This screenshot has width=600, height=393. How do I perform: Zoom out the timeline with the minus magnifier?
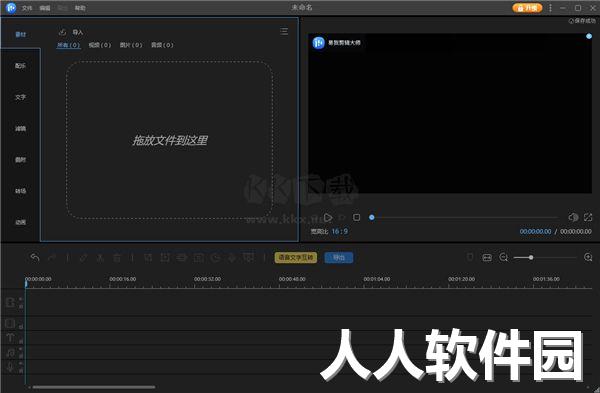(x=504, y=258)
